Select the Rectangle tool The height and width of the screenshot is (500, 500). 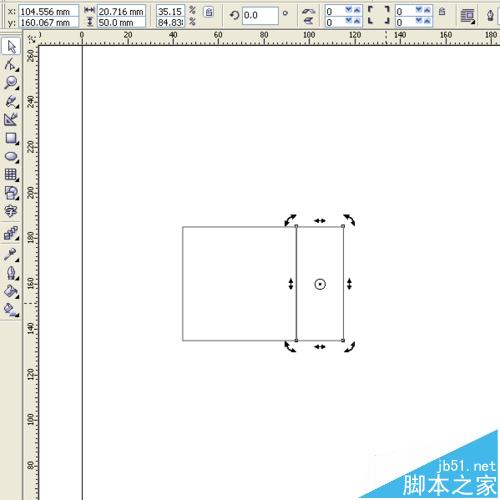coord(11,138)
